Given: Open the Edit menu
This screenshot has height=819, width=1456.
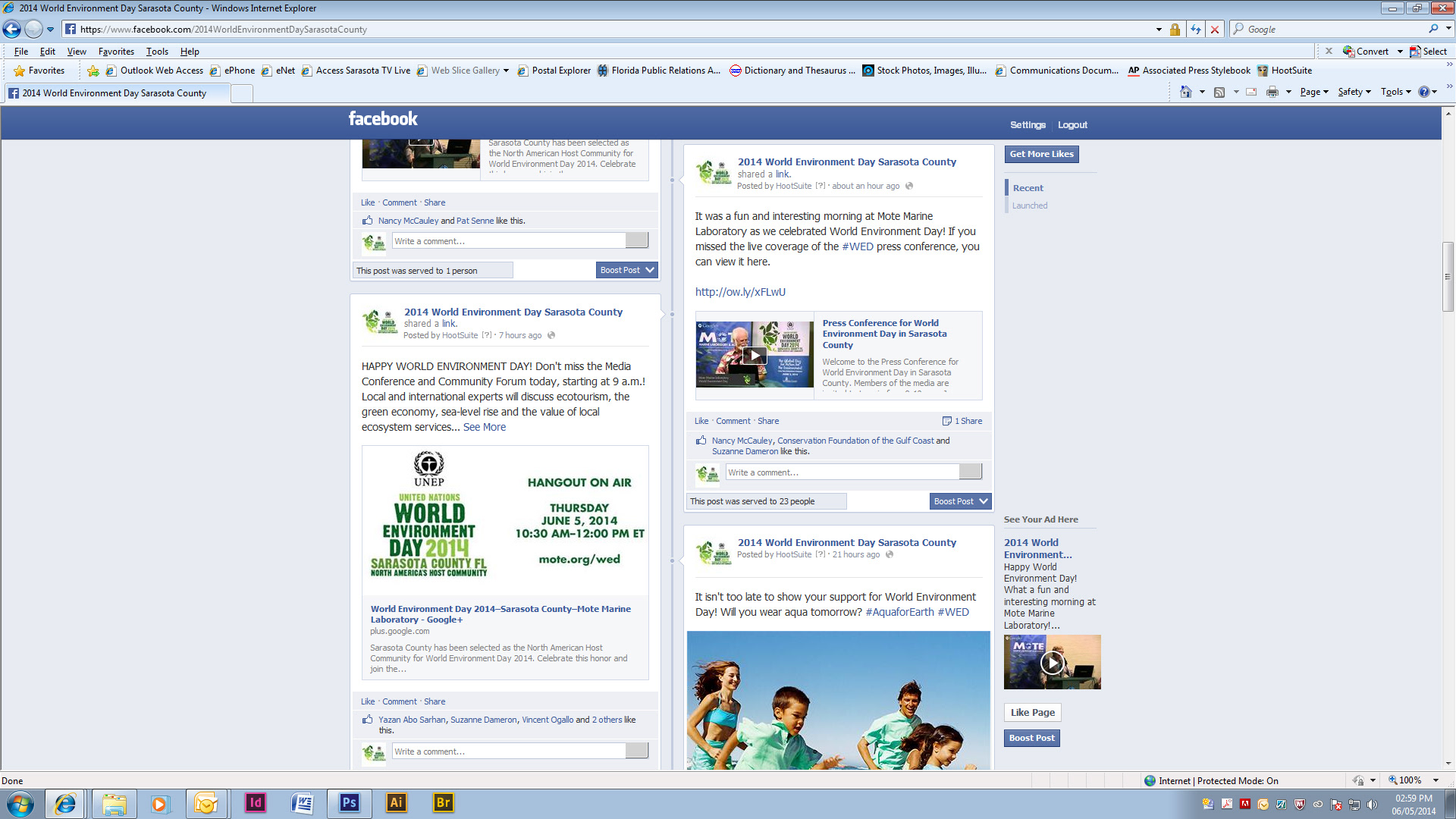Looking at the screenshot, I should 48,52.
